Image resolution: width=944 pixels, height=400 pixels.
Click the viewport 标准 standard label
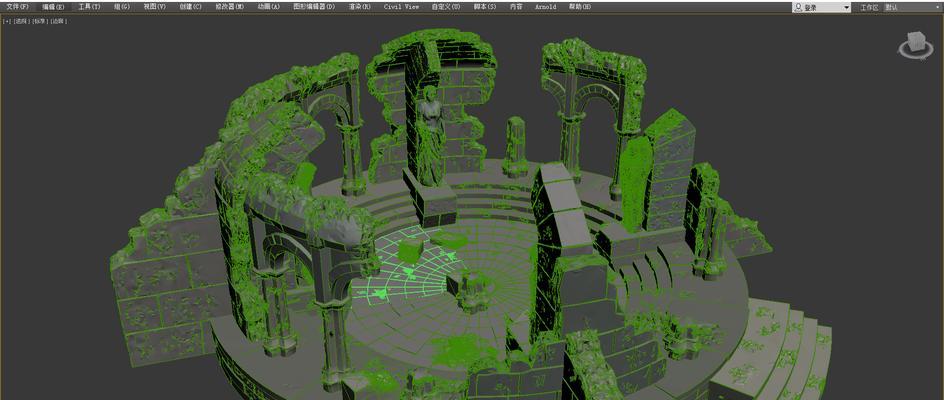point(40,21)
